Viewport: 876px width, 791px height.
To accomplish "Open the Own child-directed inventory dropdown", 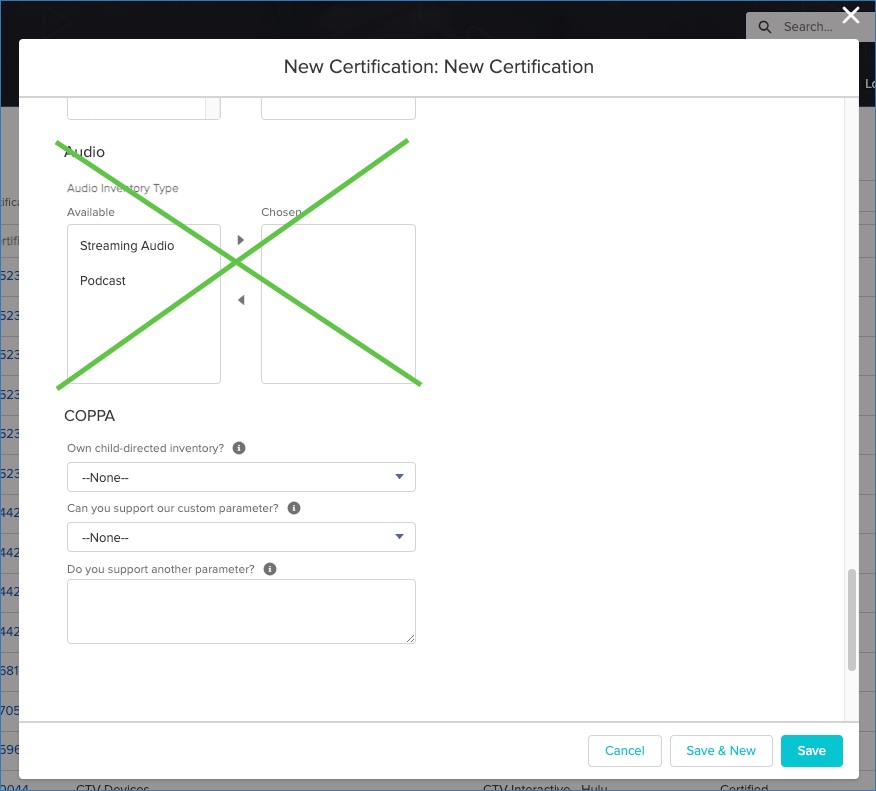I will coord(241,477).
